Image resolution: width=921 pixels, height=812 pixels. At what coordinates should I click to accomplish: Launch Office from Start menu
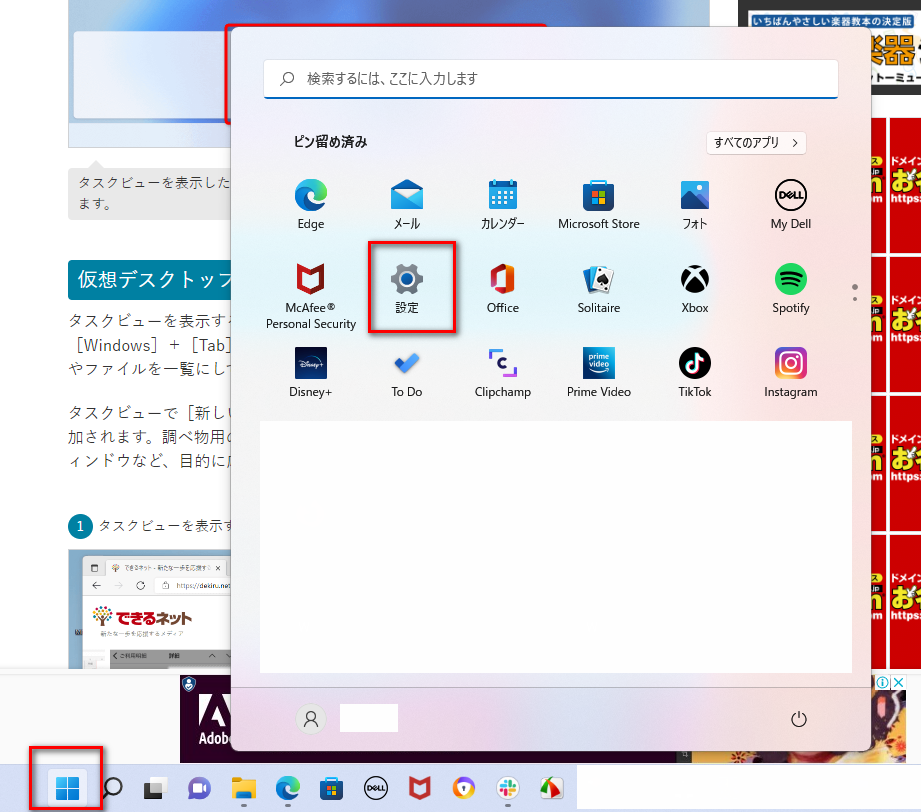503,288
